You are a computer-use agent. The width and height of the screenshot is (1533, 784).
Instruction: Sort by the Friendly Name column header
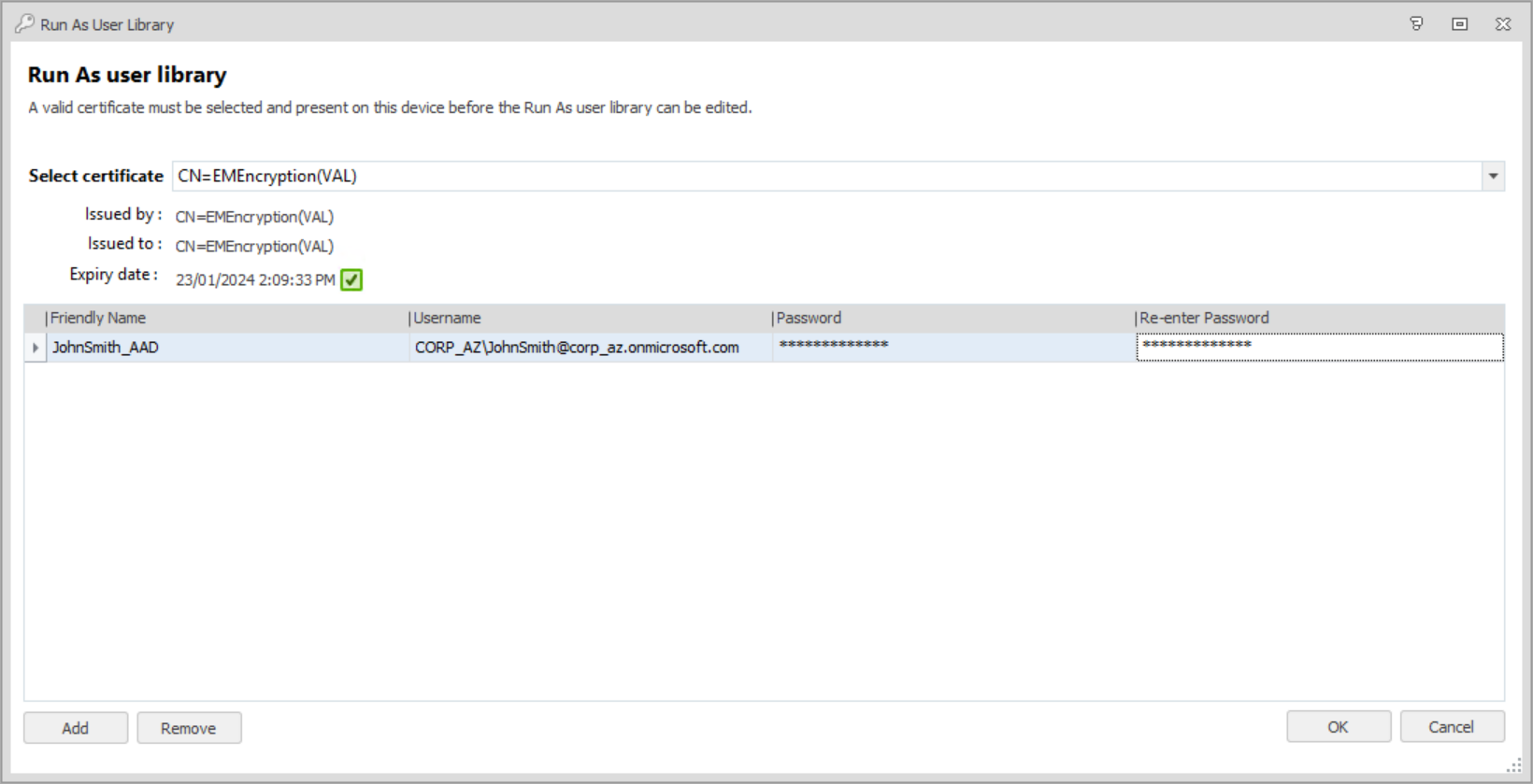click(x=224, y=319)
